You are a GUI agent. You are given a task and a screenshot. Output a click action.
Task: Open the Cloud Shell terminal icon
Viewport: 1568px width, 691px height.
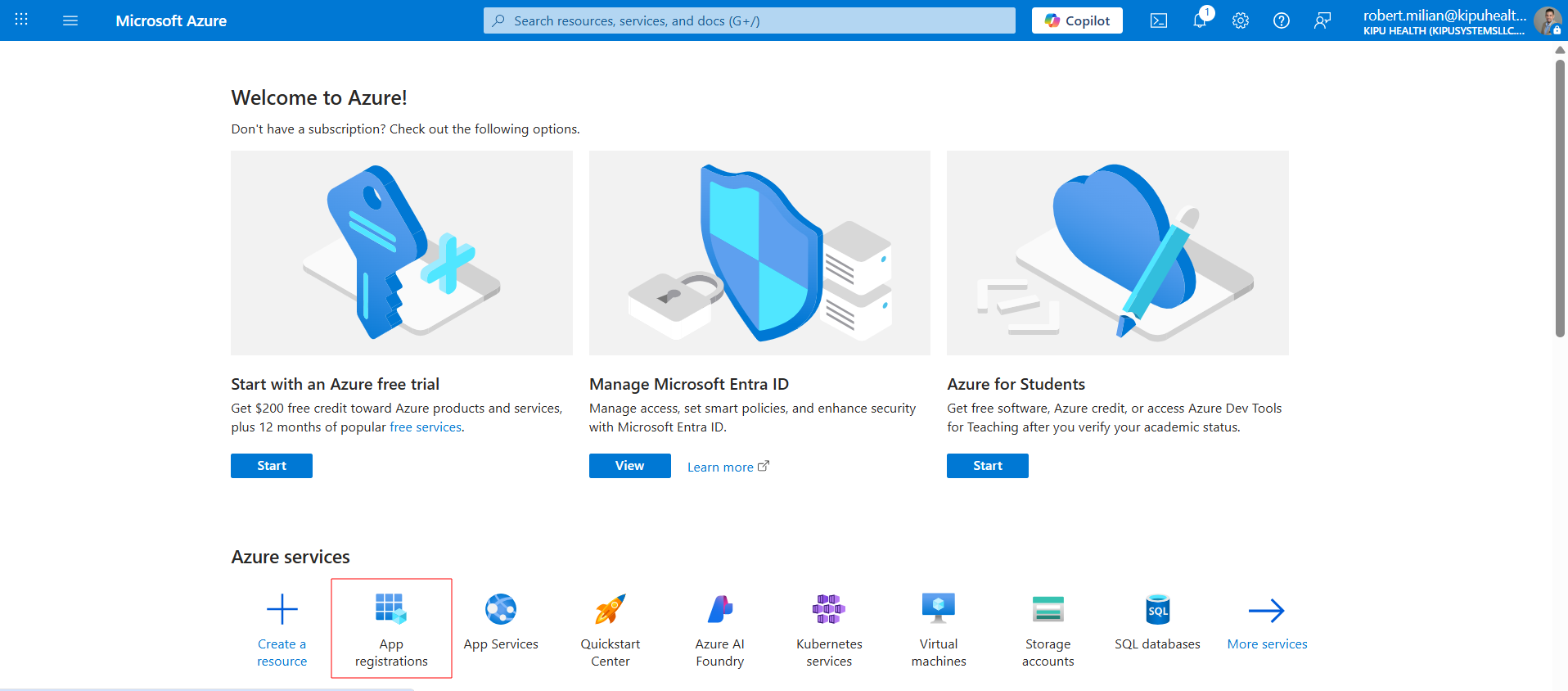pos(1159,20)
